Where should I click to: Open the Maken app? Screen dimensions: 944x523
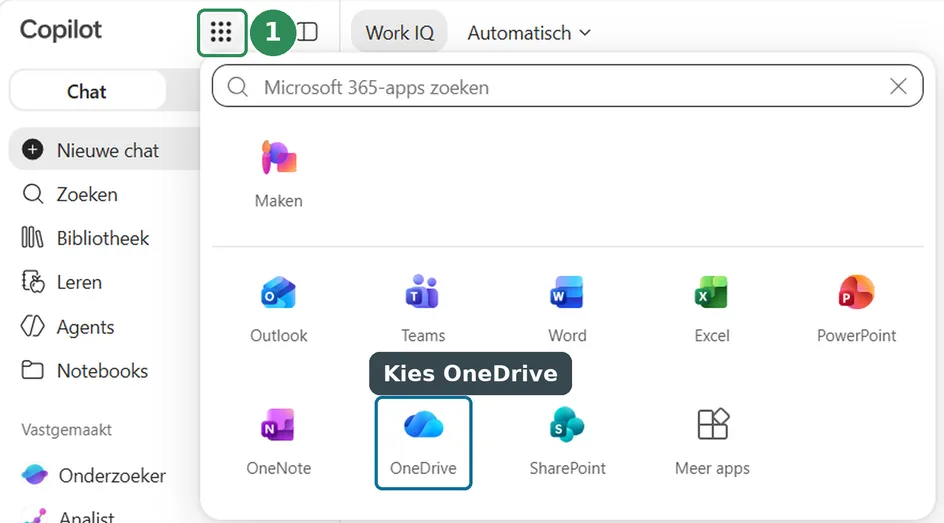pos(278,174)
